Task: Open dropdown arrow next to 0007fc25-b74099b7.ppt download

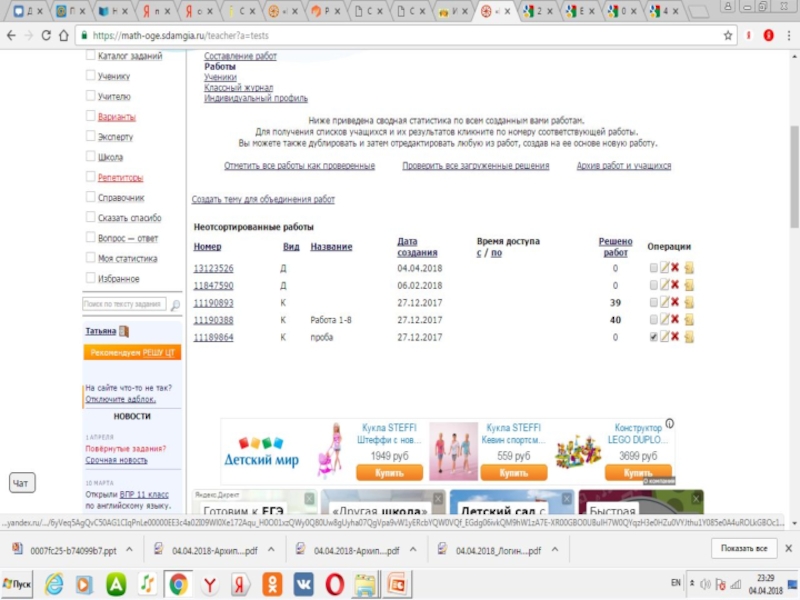Action: [x=130, y=550]
